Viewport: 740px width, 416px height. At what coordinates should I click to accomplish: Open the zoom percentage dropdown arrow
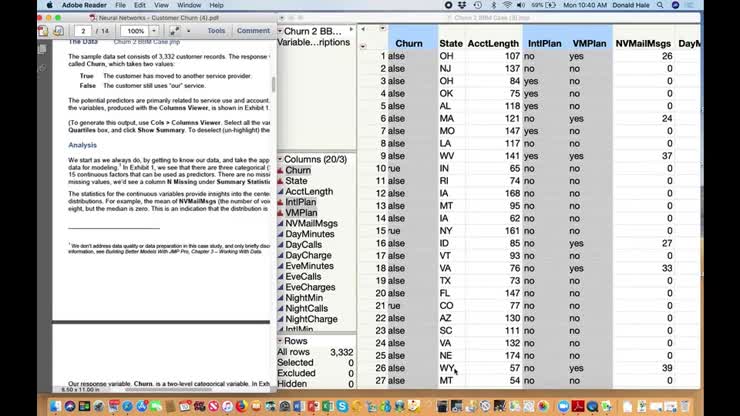(154, 31)
